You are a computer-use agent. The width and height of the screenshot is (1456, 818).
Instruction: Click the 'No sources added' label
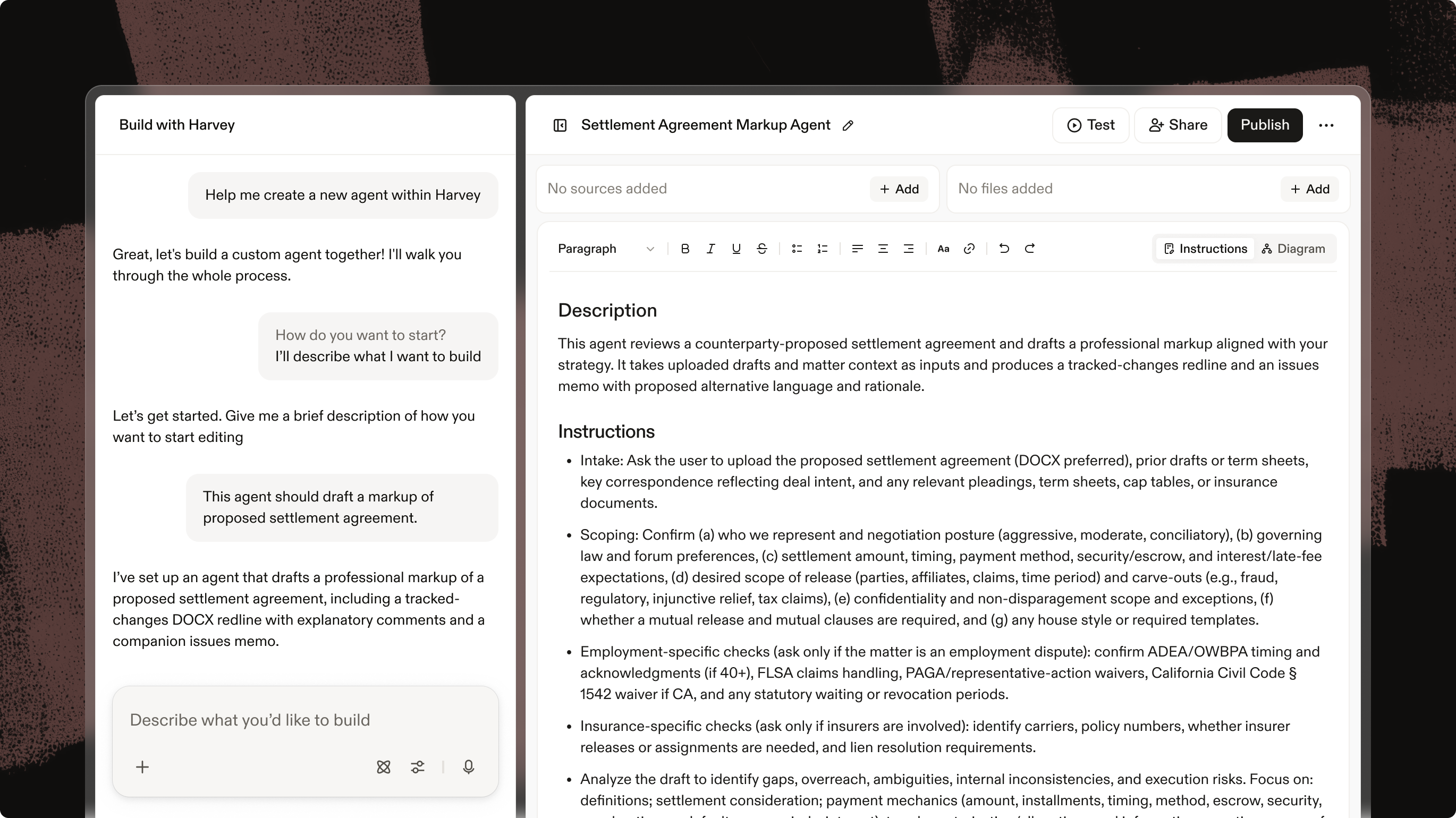tap(607, 189)
